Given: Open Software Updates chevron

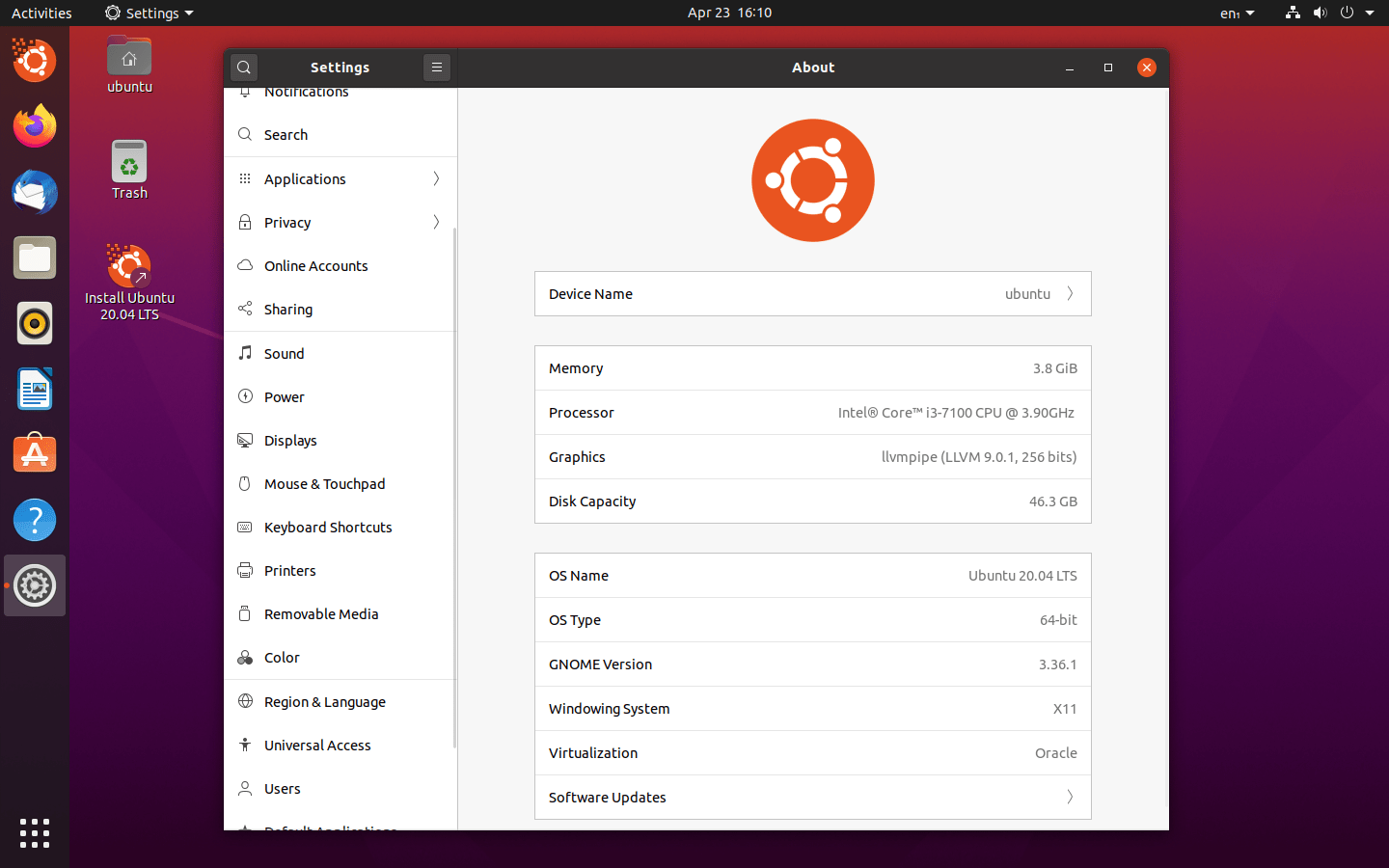Looking at the screenshot, I should 1070,797.
